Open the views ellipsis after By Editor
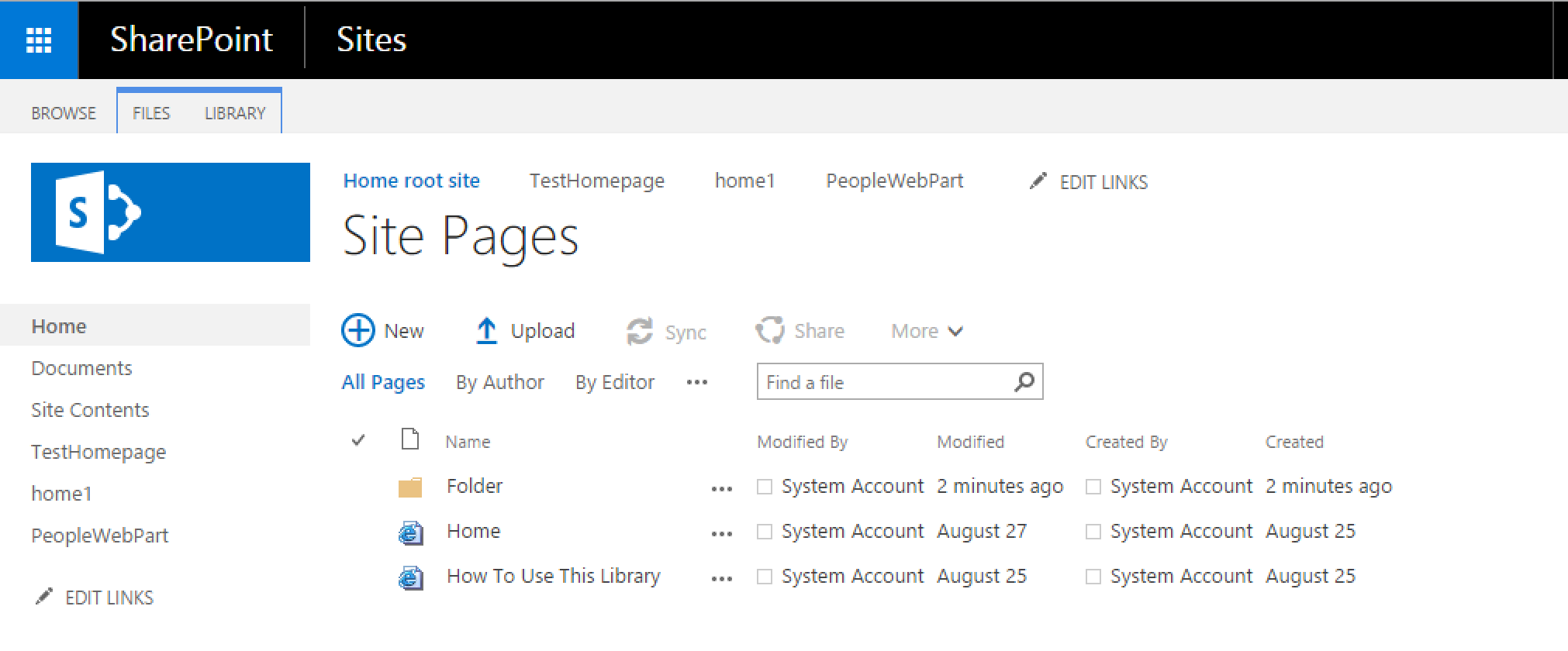The image size is (1568, 651). pyautogui.click(x=696, y=382)
